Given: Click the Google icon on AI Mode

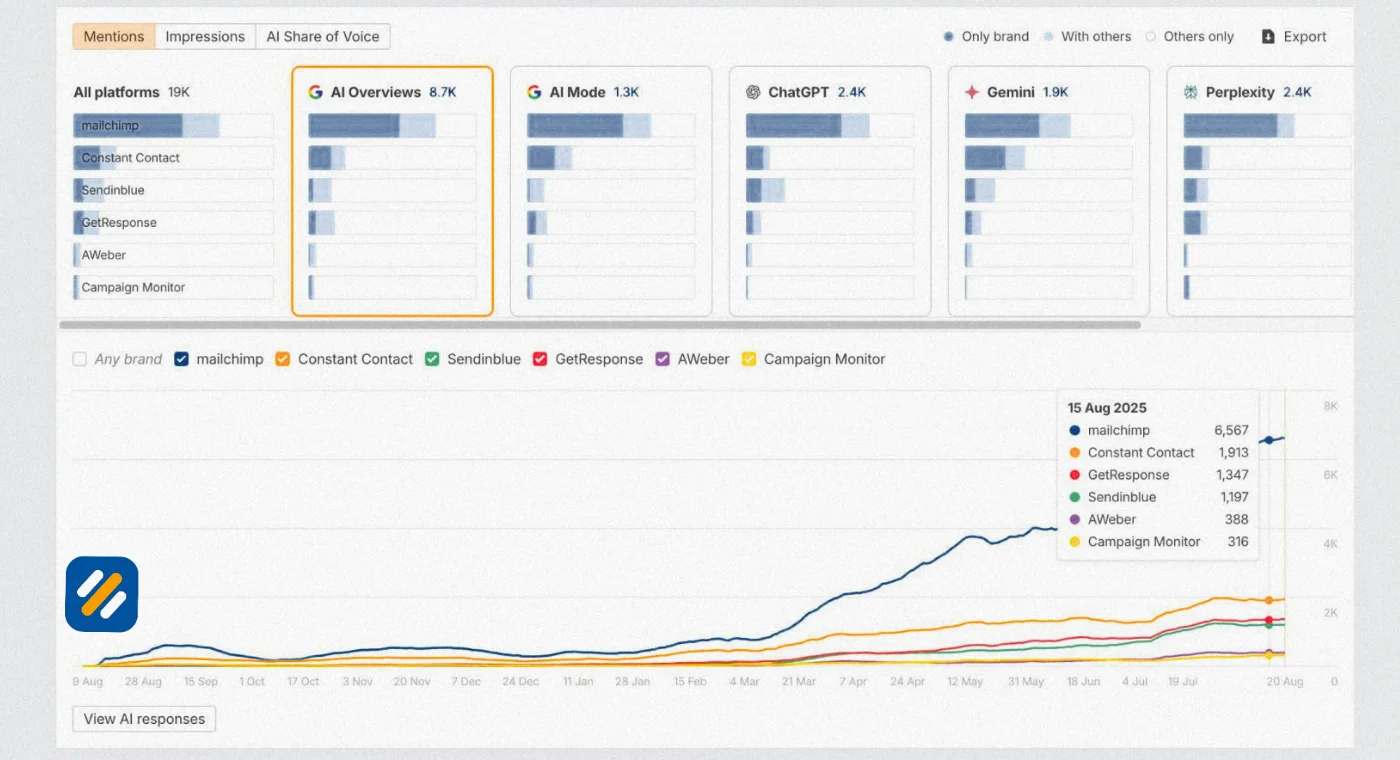Looking at the screenshot, I should (x=535, y=92).
